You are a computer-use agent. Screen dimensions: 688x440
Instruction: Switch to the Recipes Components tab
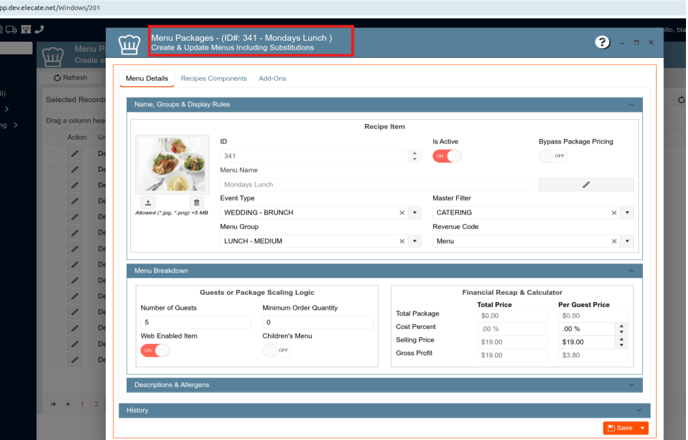(214, 78)
